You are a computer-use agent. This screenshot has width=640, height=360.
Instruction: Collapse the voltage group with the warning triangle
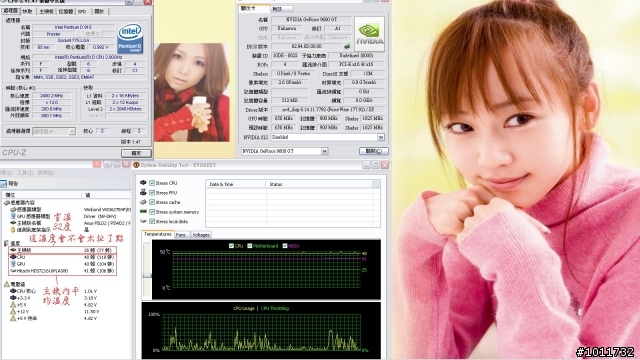tap(7, 284)
